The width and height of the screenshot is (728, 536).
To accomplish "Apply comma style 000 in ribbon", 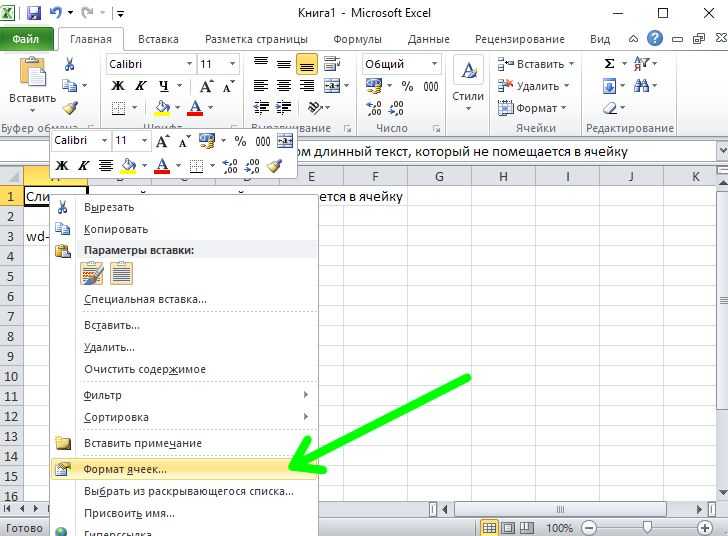I will pos(431,86).
